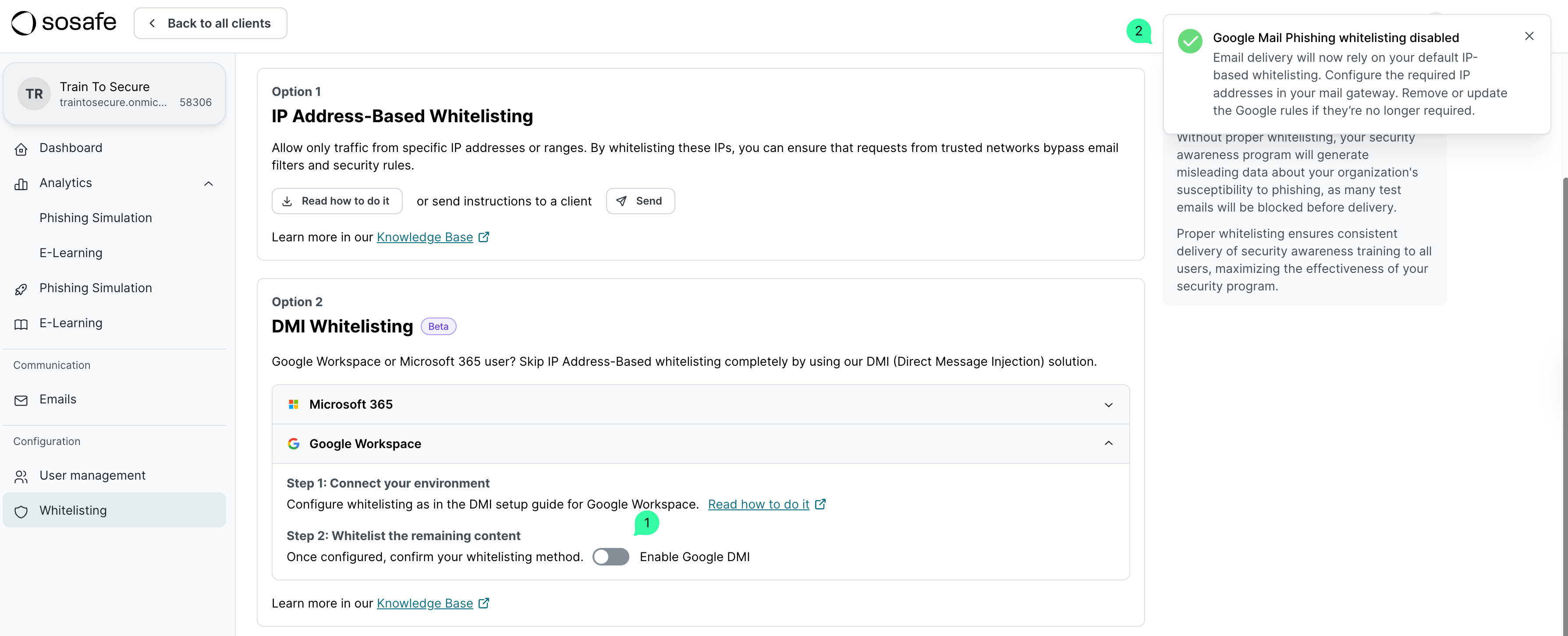This screenshot has height=636, width=1568.
Task: Open Knowledge Base link in Option 1
Action: (x=425, y=237)
